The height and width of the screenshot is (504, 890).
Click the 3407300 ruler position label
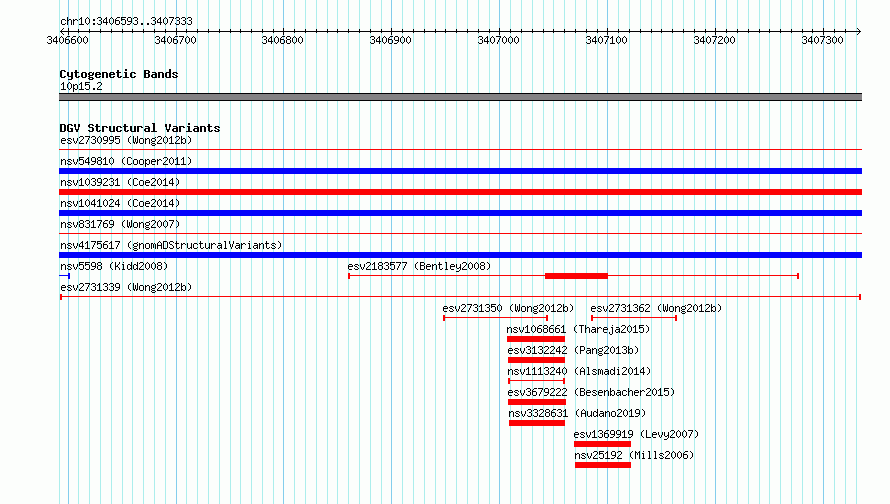(822, 40)
